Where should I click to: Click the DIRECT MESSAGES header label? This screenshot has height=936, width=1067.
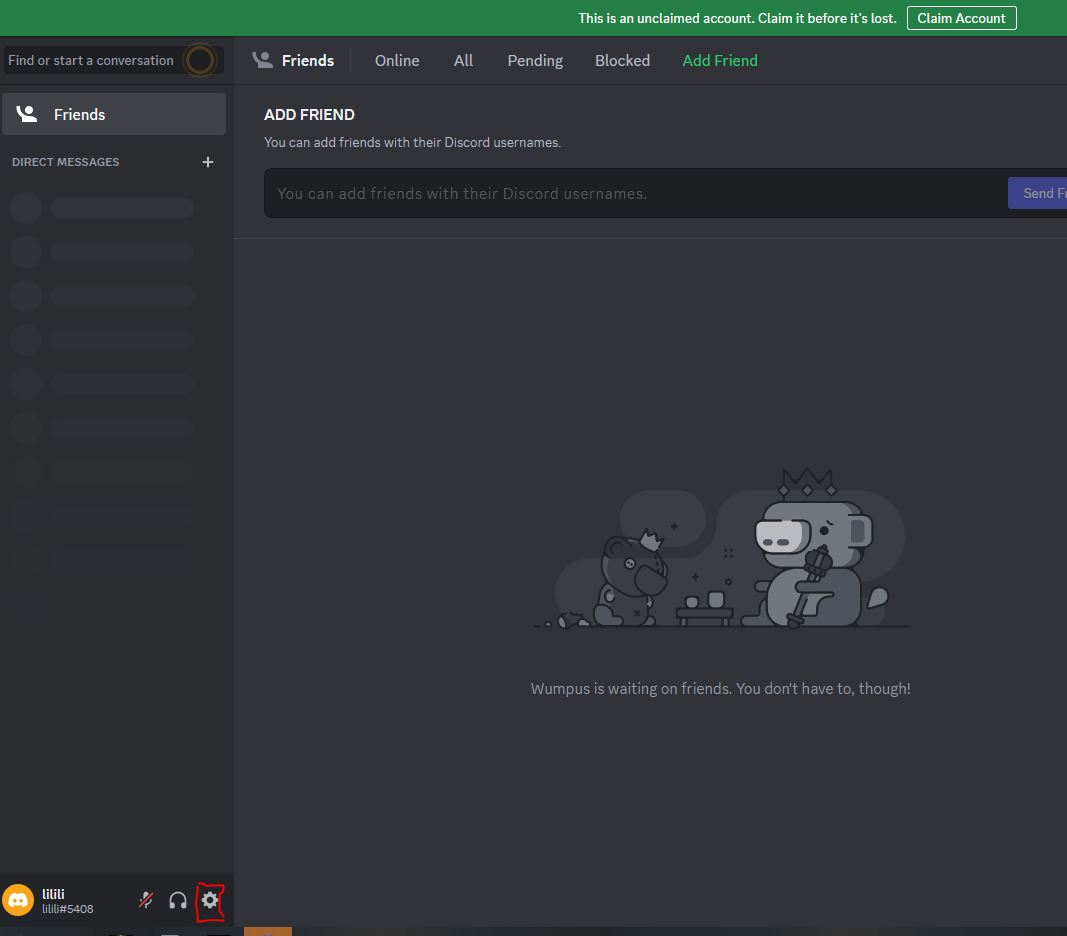click(65, 162)
